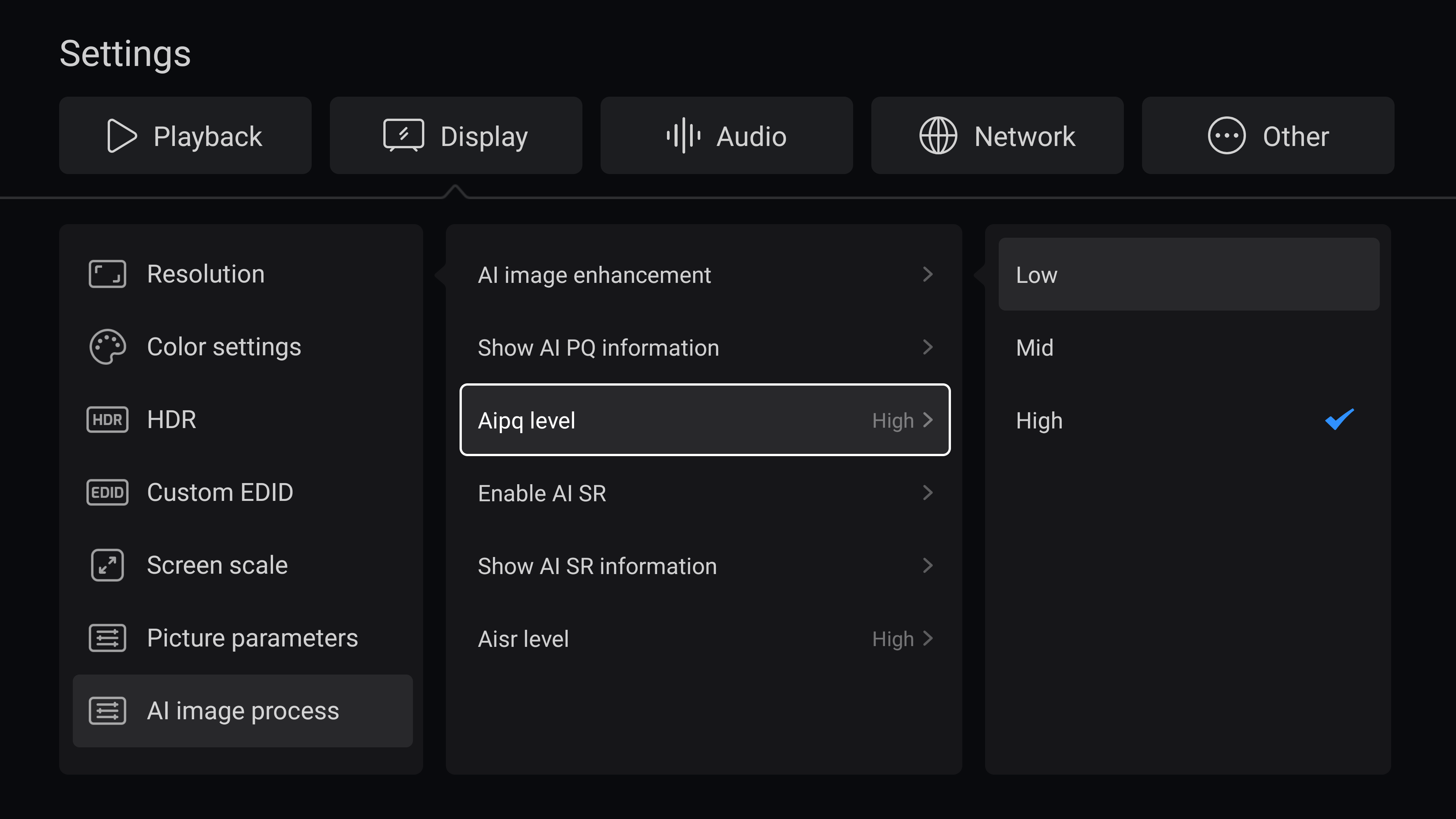This screenshot has height=819, width=1456.
Task: Click the Picture parameters sliders icon
Action: tap(107, 638)
